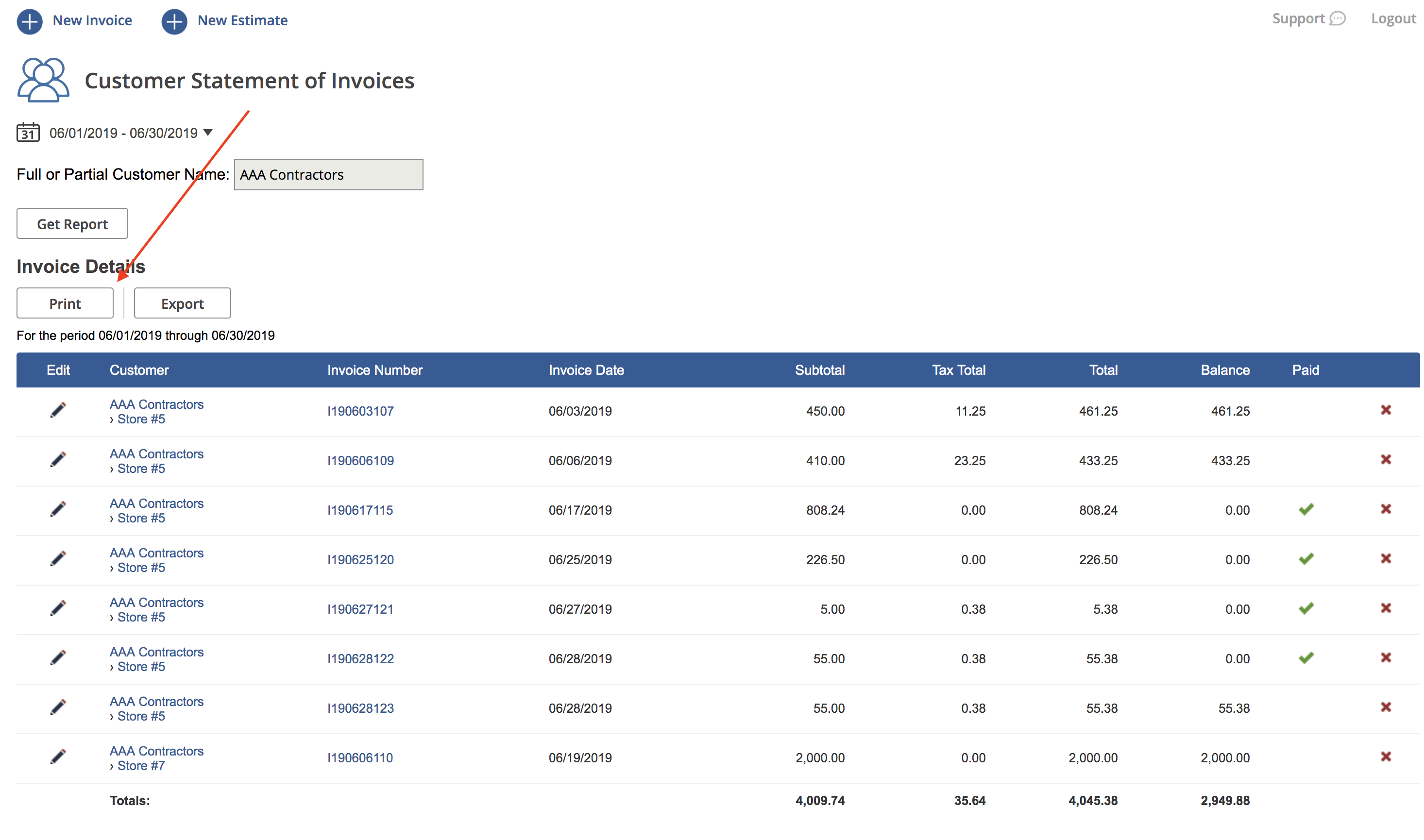Viewport: 1424px width, 840px height.
Task: Expand the date range dropdown arrow
Action: pos(208,133)
